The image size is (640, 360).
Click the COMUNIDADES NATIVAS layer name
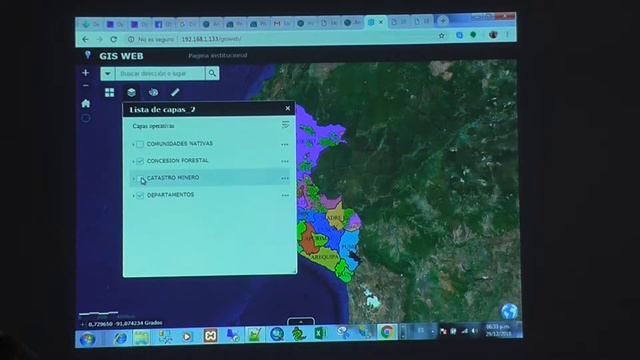(x=180, y=144)
